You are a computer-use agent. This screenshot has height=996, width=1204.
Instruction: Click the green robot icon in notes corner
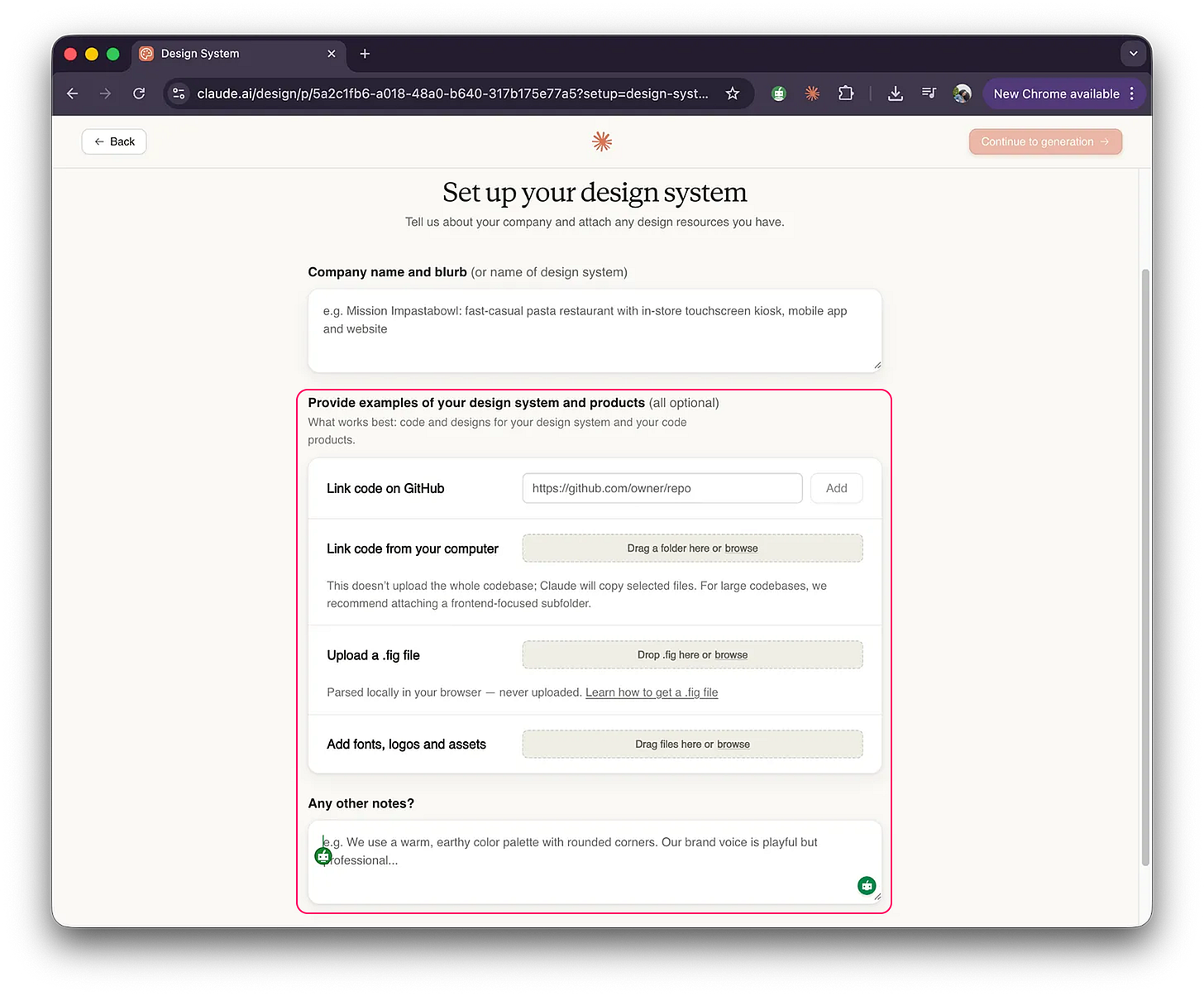[x=867, y=885]
